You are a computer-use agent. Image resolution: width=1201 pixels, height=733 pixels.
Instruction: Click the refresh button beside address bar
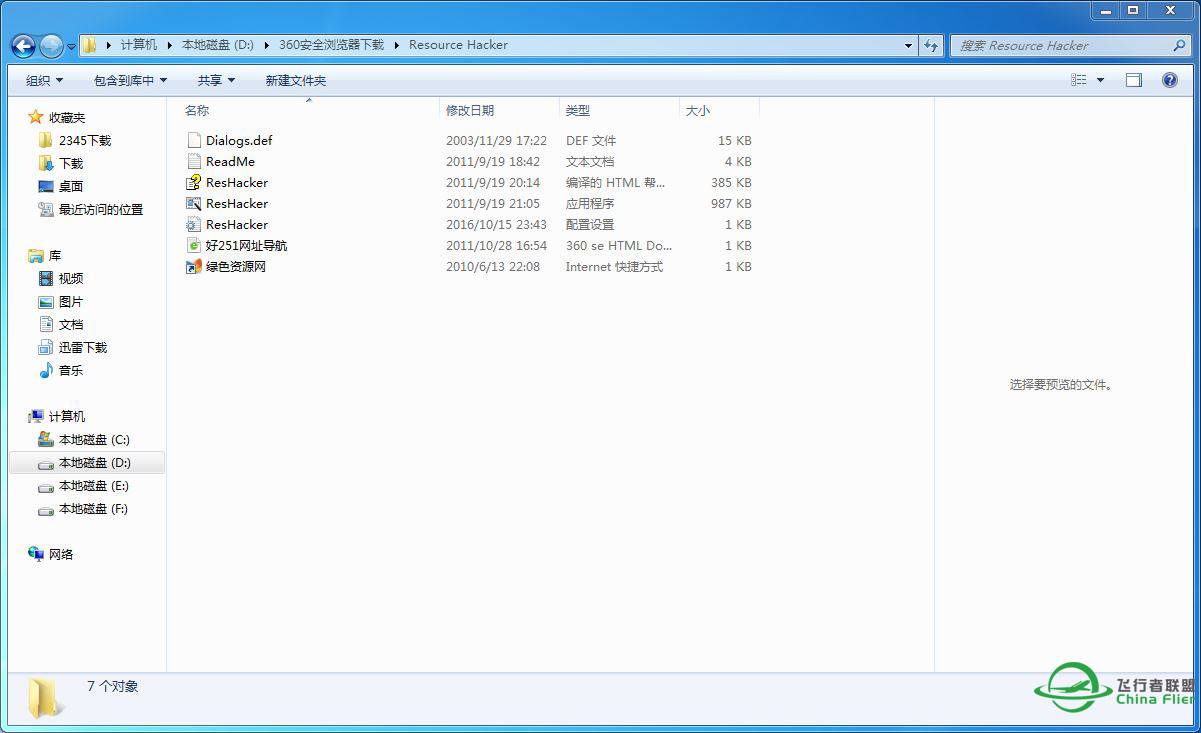point(931,45)
